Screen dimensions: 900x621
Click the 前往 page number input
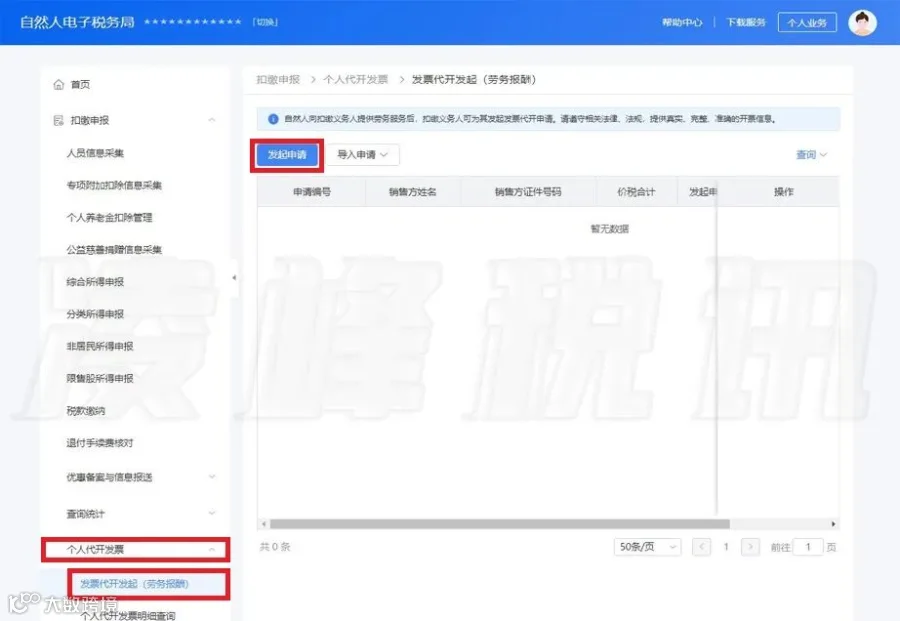(808, 547)
